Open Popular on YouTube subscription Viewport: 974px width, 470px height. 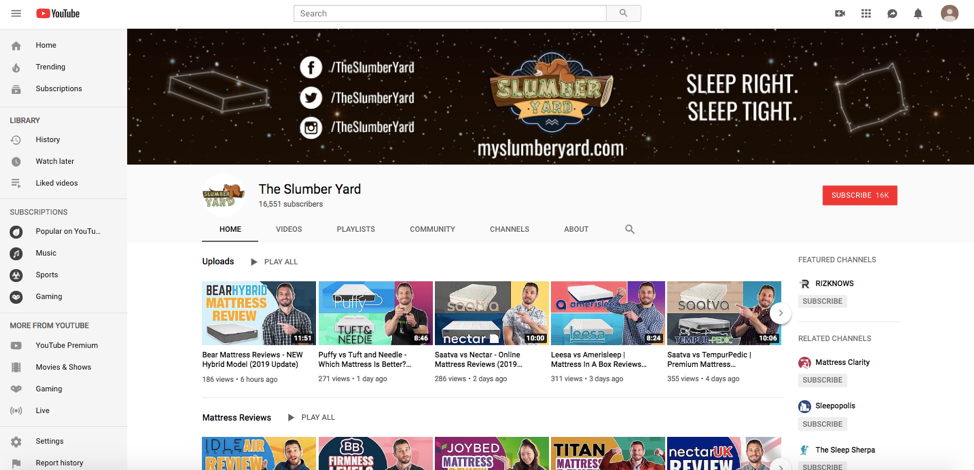[x=63, y=232]
